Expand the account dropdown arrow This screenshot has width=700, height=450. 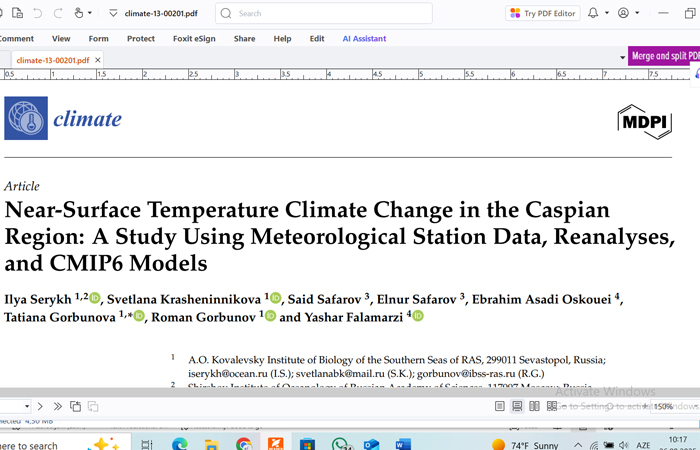[x=637, y=13]
